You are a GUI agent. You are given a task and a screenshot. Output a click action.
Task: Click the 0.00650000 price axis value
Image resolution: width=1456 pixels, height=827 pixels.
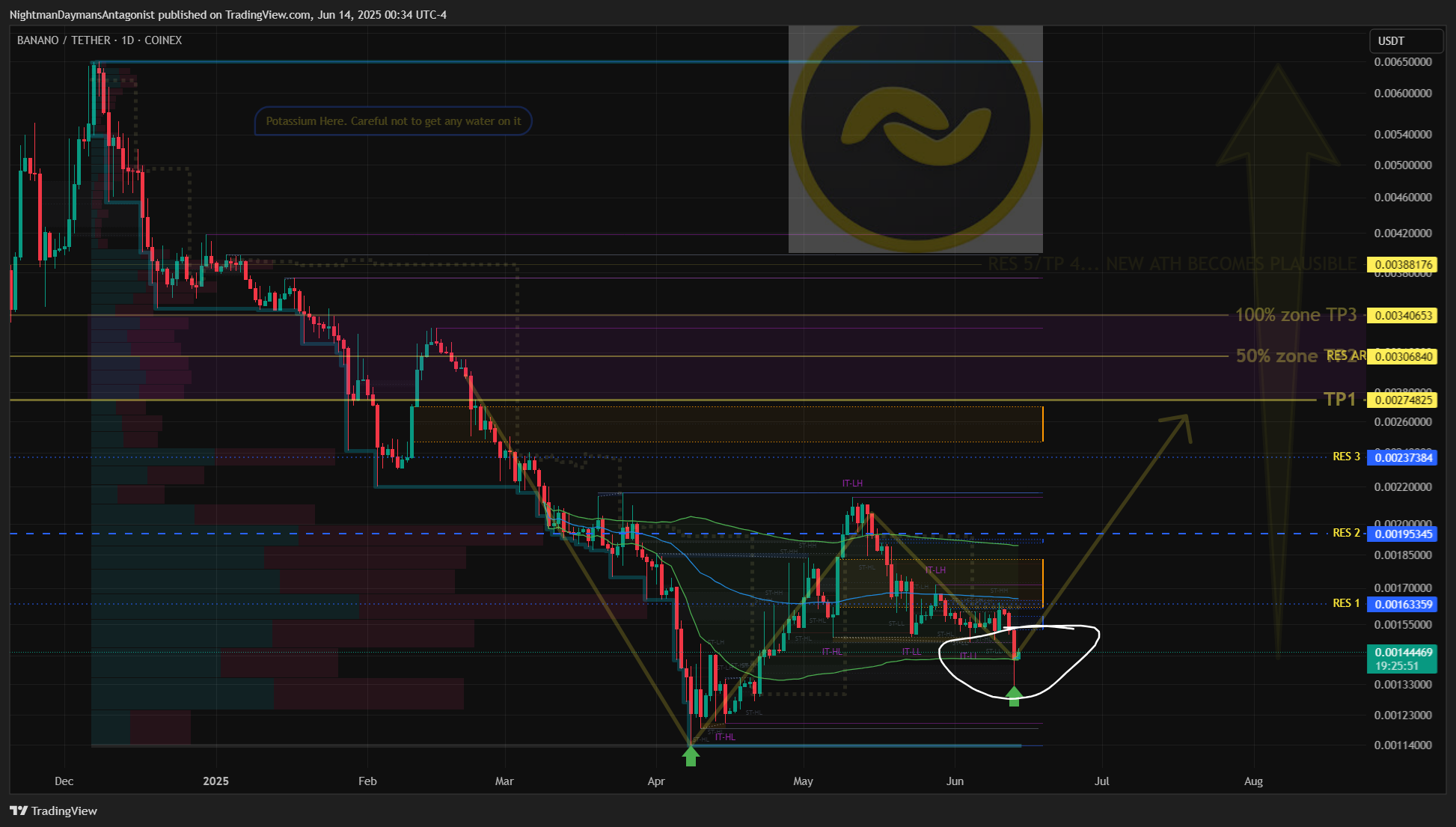(x=1403, y=62)
